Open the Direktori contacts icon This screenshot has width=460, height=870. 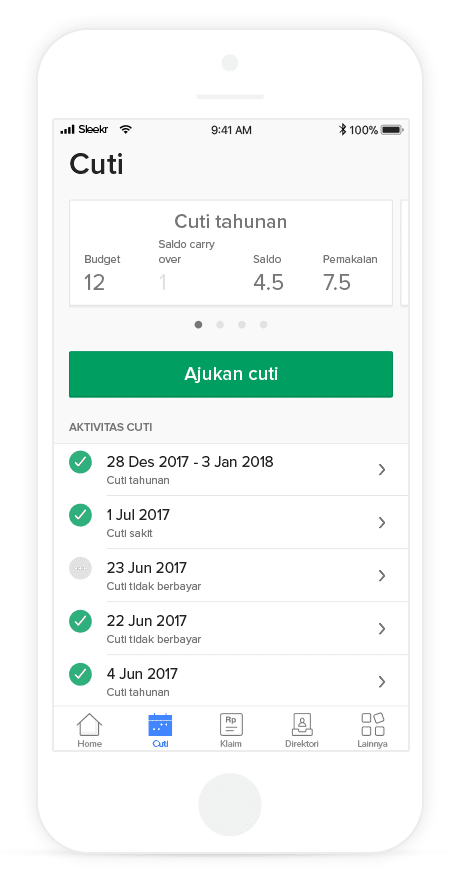click(302, 725)
